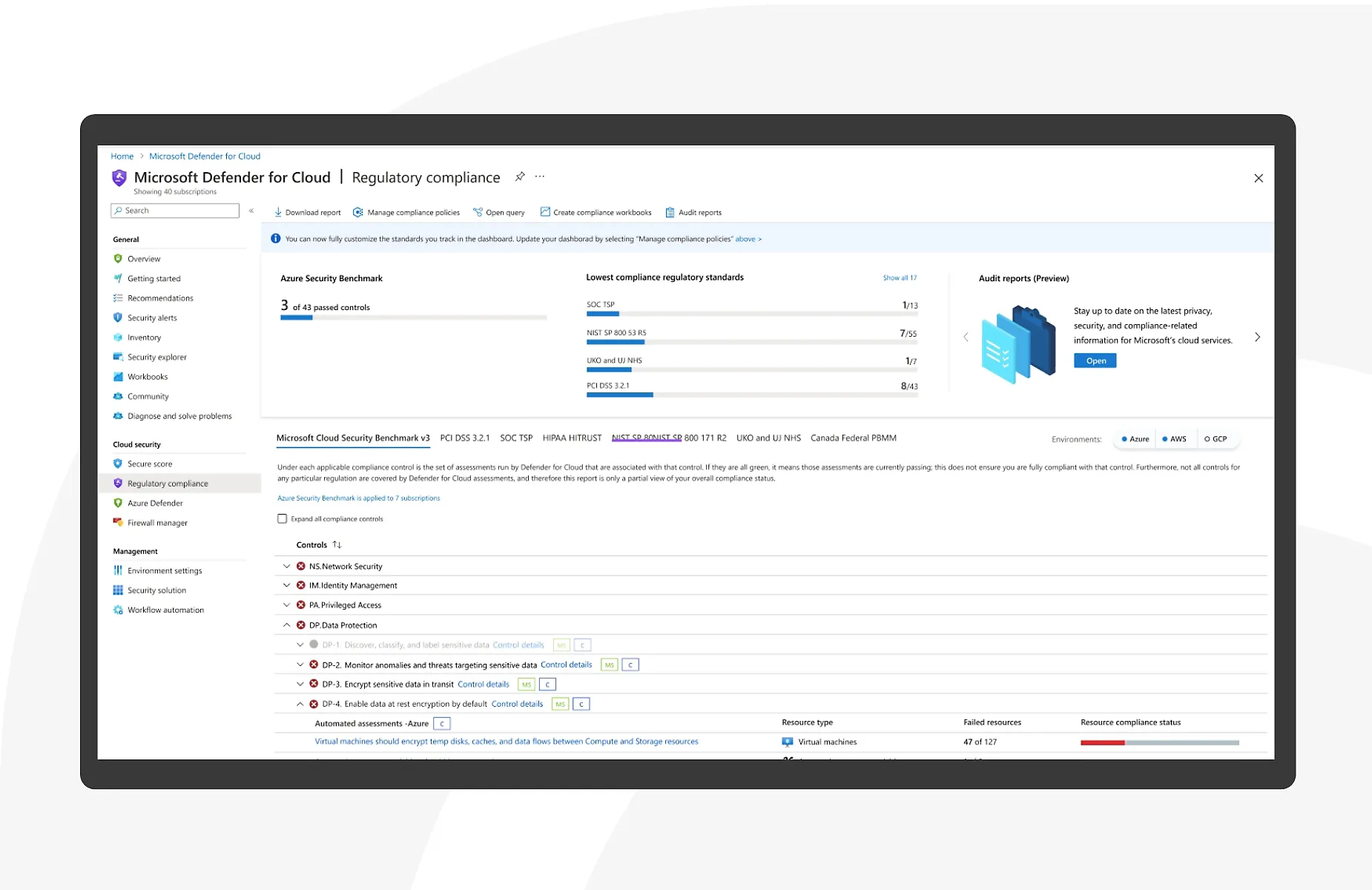This screenshot has width=1372, height=890.
Task: Open Recommendations via its list icon
Action: coord(118,298)
